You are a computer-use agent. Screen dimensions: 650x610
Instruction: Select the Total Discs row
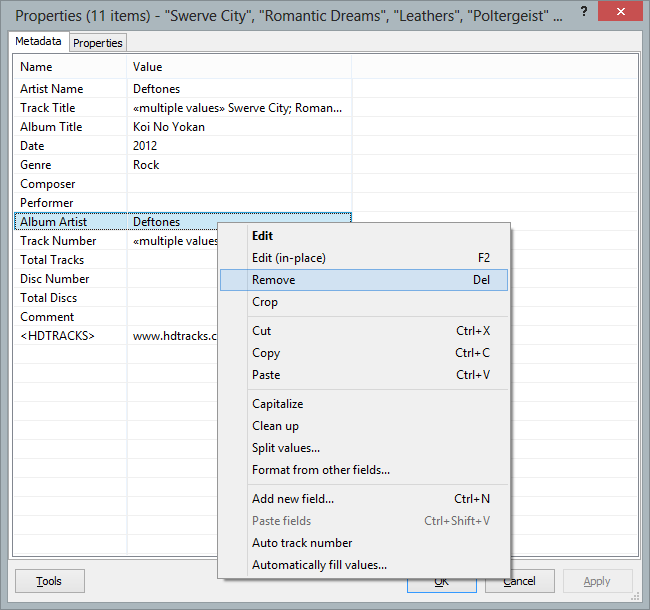coord(116,298)
